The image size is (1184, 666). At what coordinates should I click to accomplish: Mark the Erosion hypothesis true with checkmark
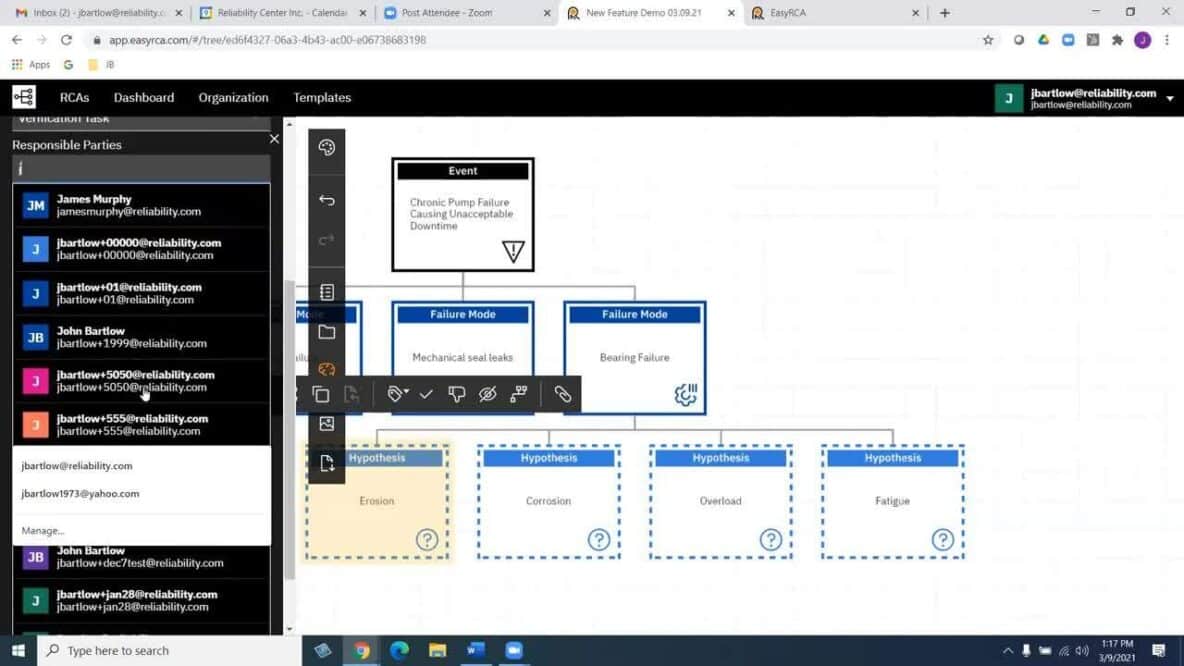click(426, 393)
